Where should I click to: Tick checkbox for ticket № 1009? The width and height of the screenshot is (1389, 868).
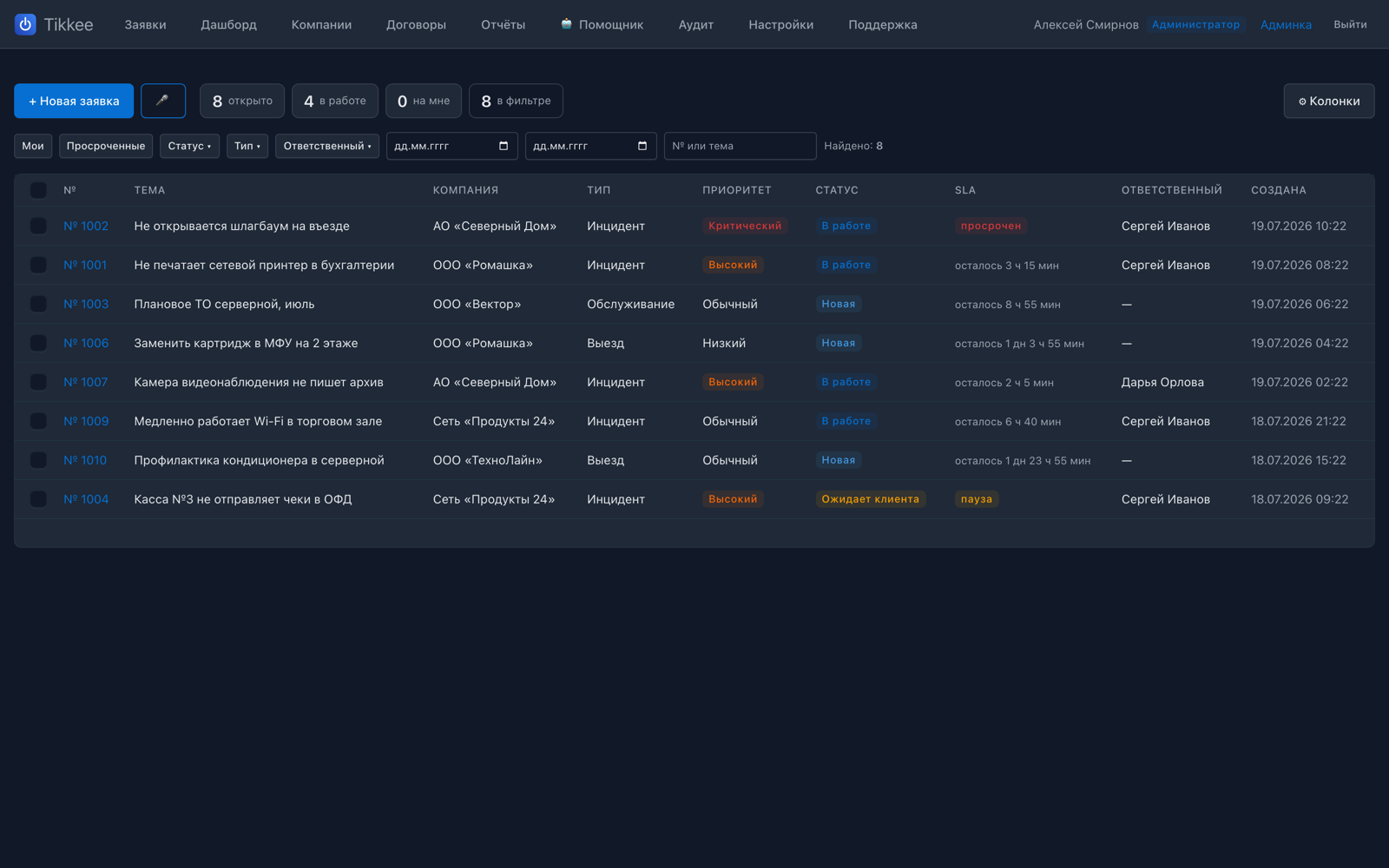(38, 421)
